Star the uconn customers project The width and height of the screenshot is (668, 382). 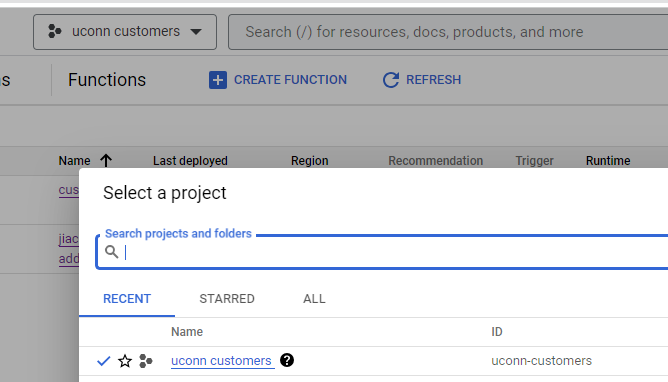click(x=125, y=361)
